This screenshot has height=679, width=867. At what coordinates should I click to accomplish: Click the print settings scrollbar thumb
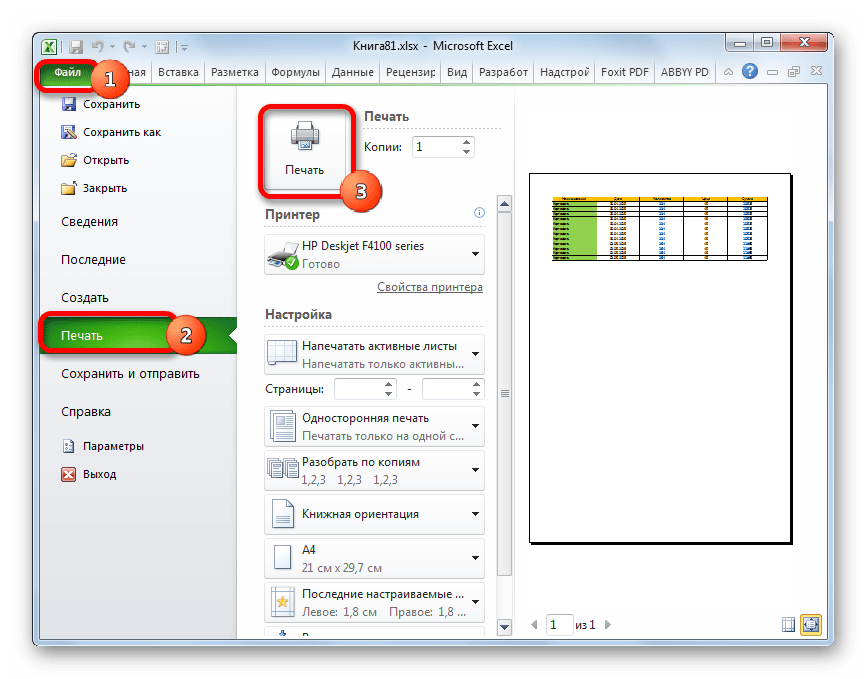[504, 394]
